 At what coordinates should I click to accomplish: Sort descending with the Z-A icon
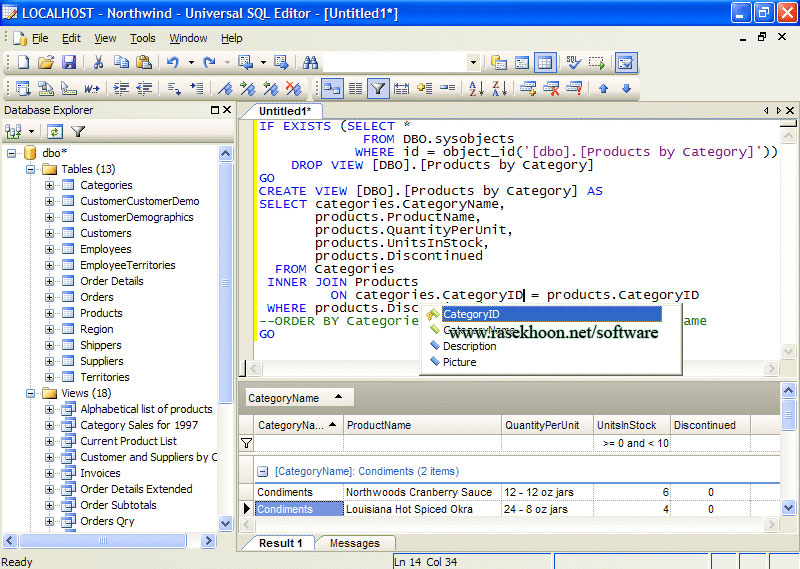pyautogui.click(x=499, y=88)
